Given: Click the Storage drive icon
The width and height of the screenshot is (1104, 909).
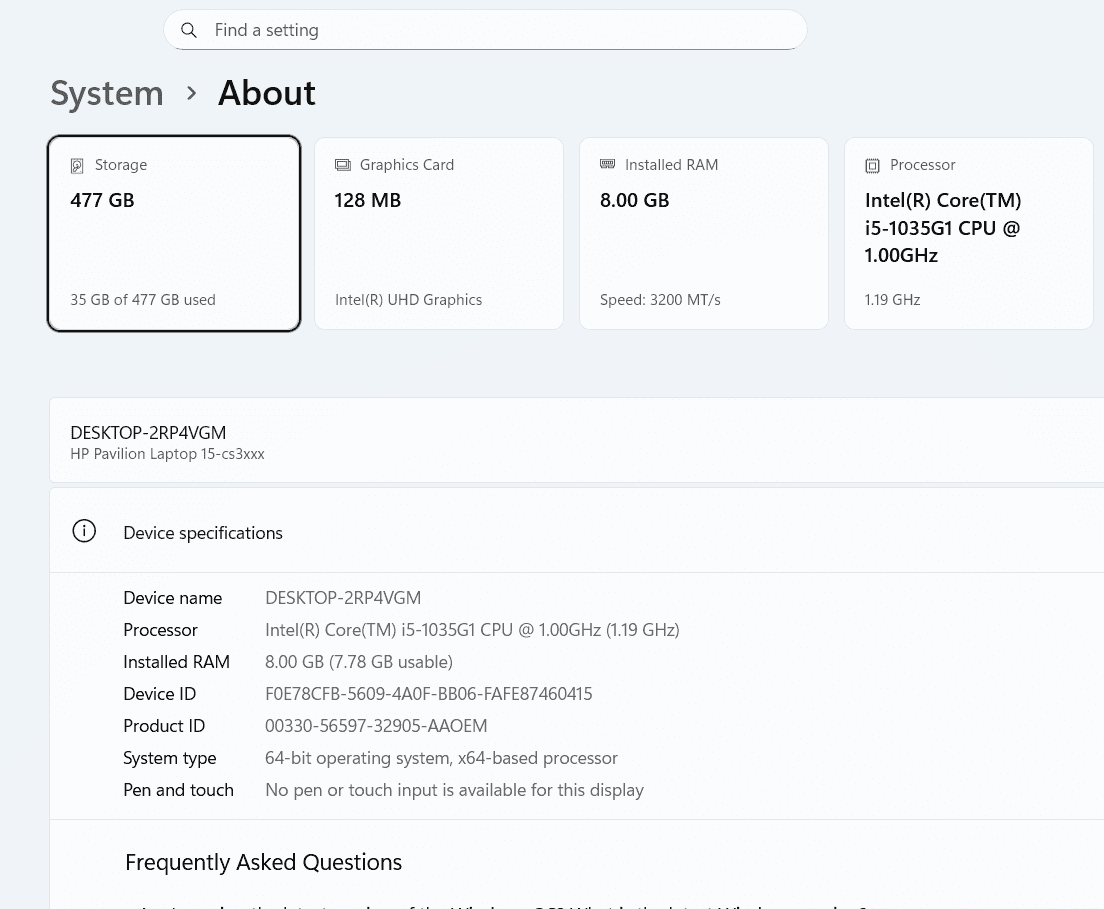Looking at the screenshot, I should [x=77, y=166].
